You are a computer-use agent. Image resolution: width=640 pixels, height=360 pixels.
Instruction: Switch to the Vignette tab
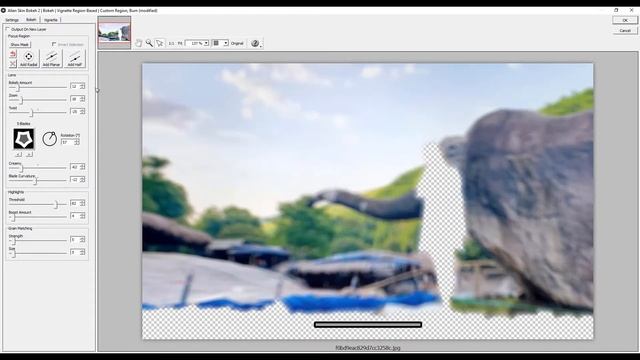tap(51, 20)
